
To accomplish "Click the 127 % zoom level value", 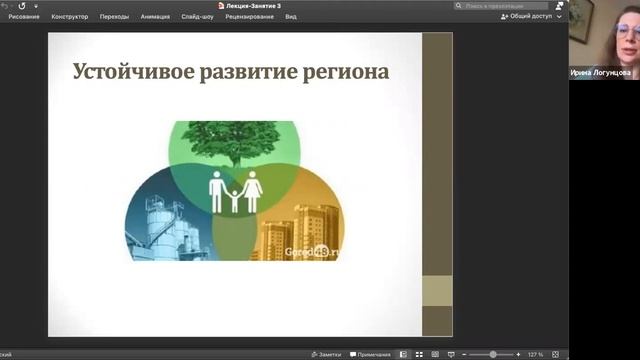I will [536, 355].
